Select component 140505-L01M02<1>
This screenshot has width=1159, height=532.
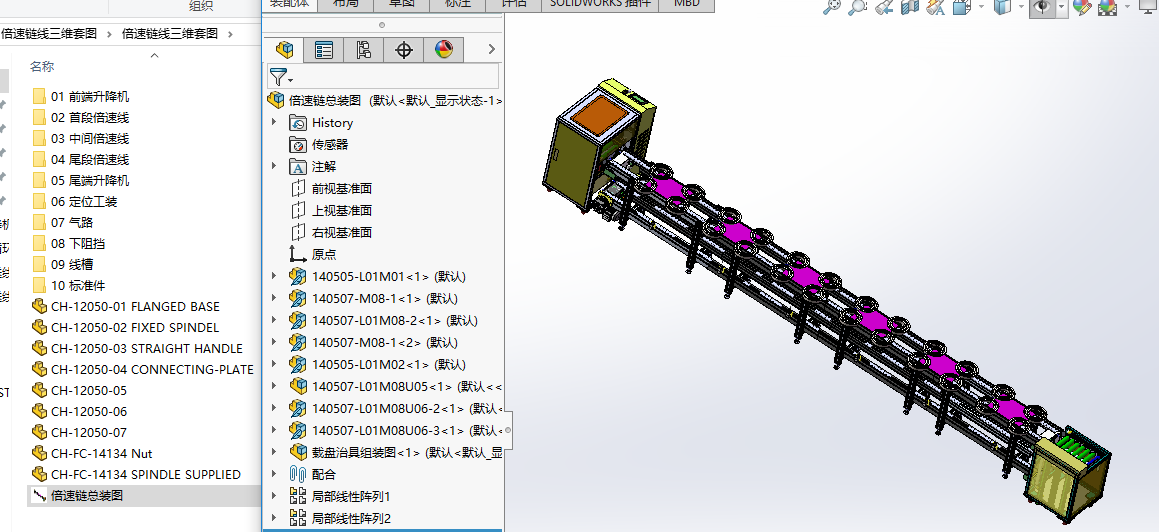click(x=378, y=364)
